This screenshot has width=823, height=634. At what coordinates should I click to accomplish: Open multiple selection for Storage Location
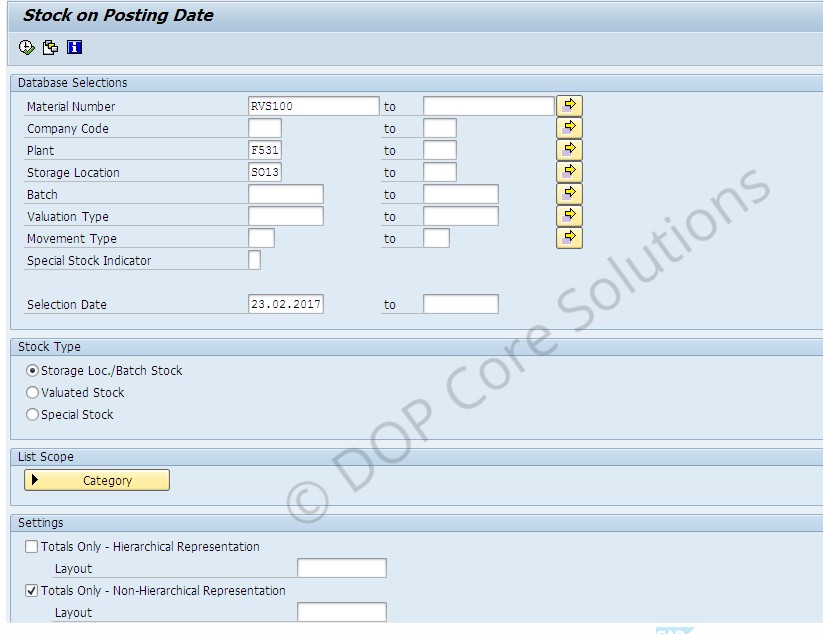[568, 171]
